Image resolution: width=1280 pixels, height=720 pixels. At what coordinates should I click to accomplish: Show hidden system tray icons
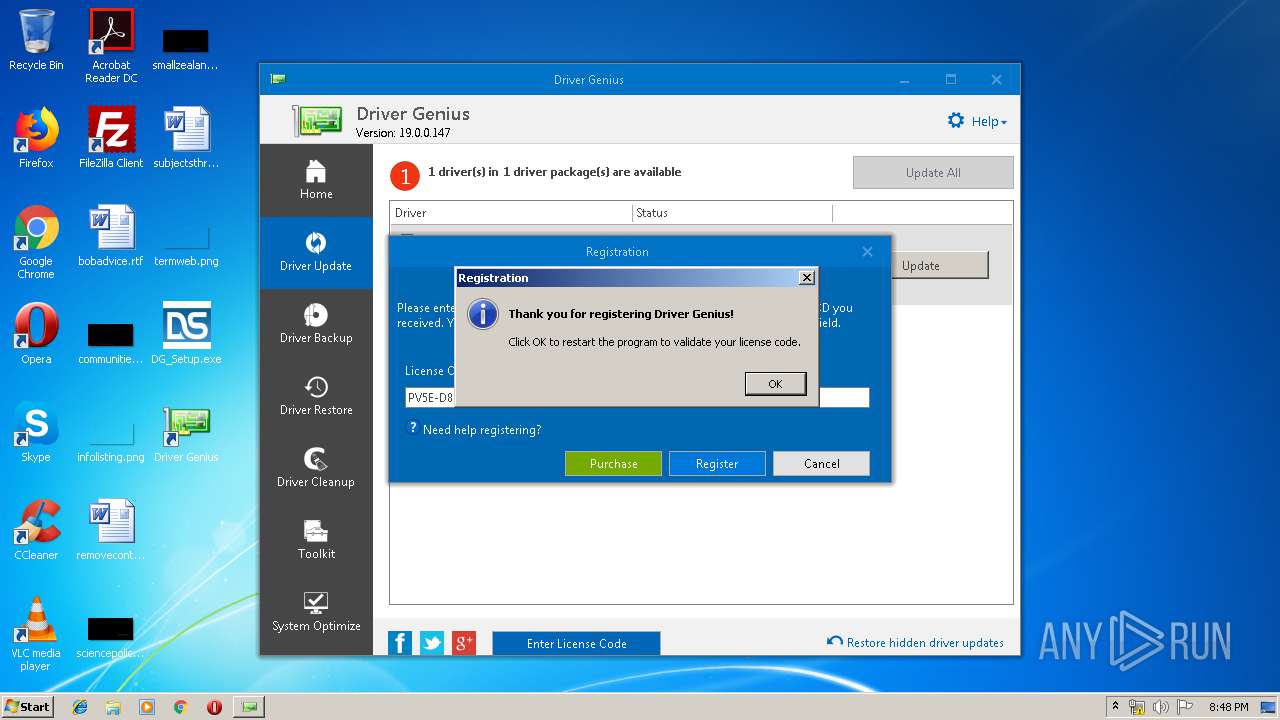tap(1115, 707)
